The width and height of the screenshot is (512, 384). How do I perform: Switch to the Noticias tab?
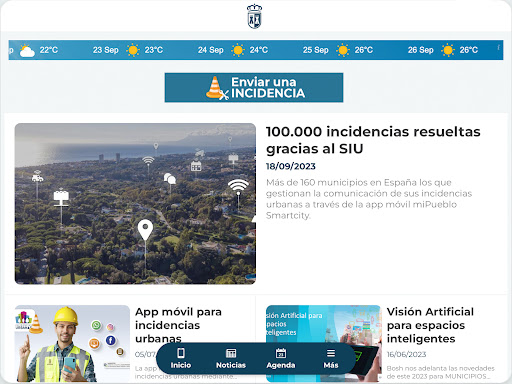[231, 358]
